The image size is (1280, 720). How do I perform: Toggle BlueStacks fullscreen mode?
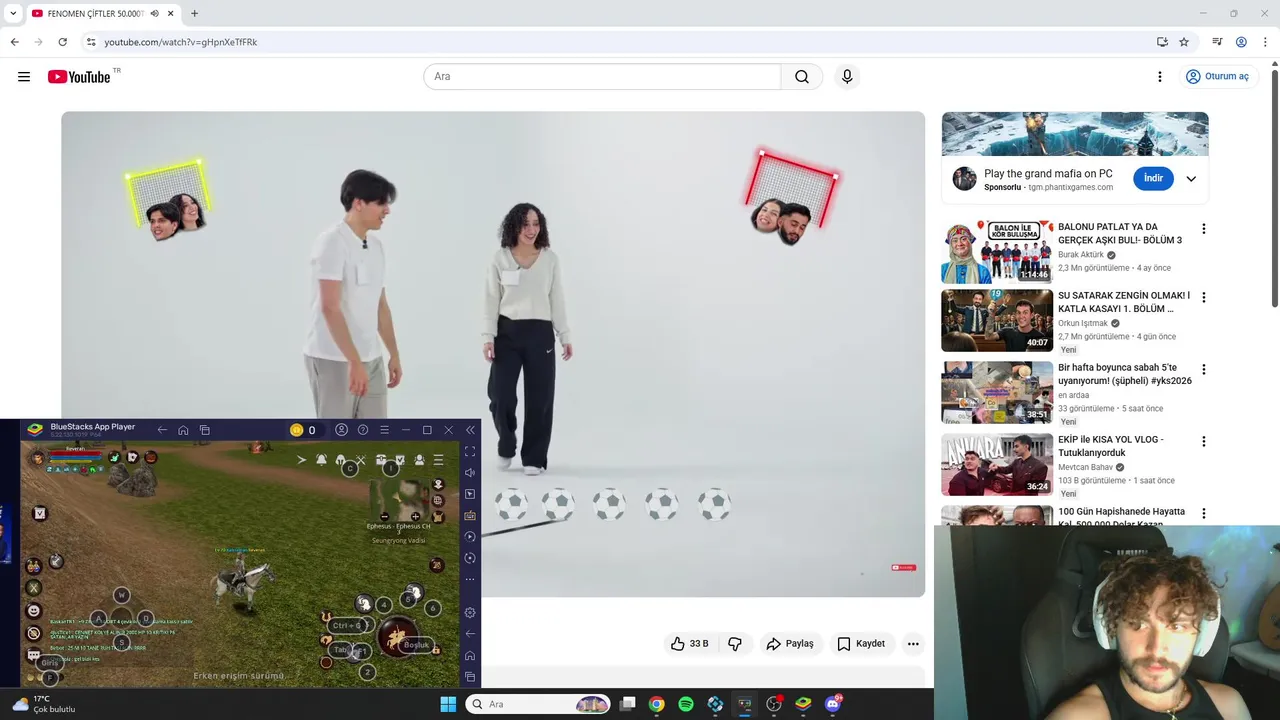point(470,452)
